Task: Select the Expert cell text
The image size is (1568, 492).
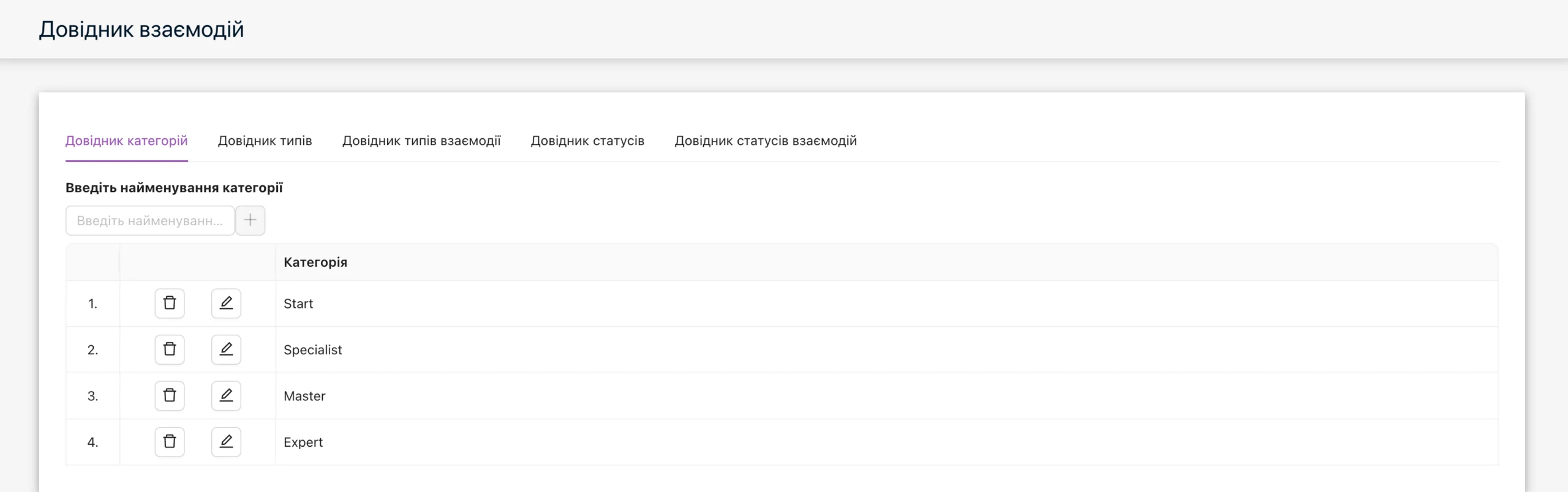Action: click(303, 442)
